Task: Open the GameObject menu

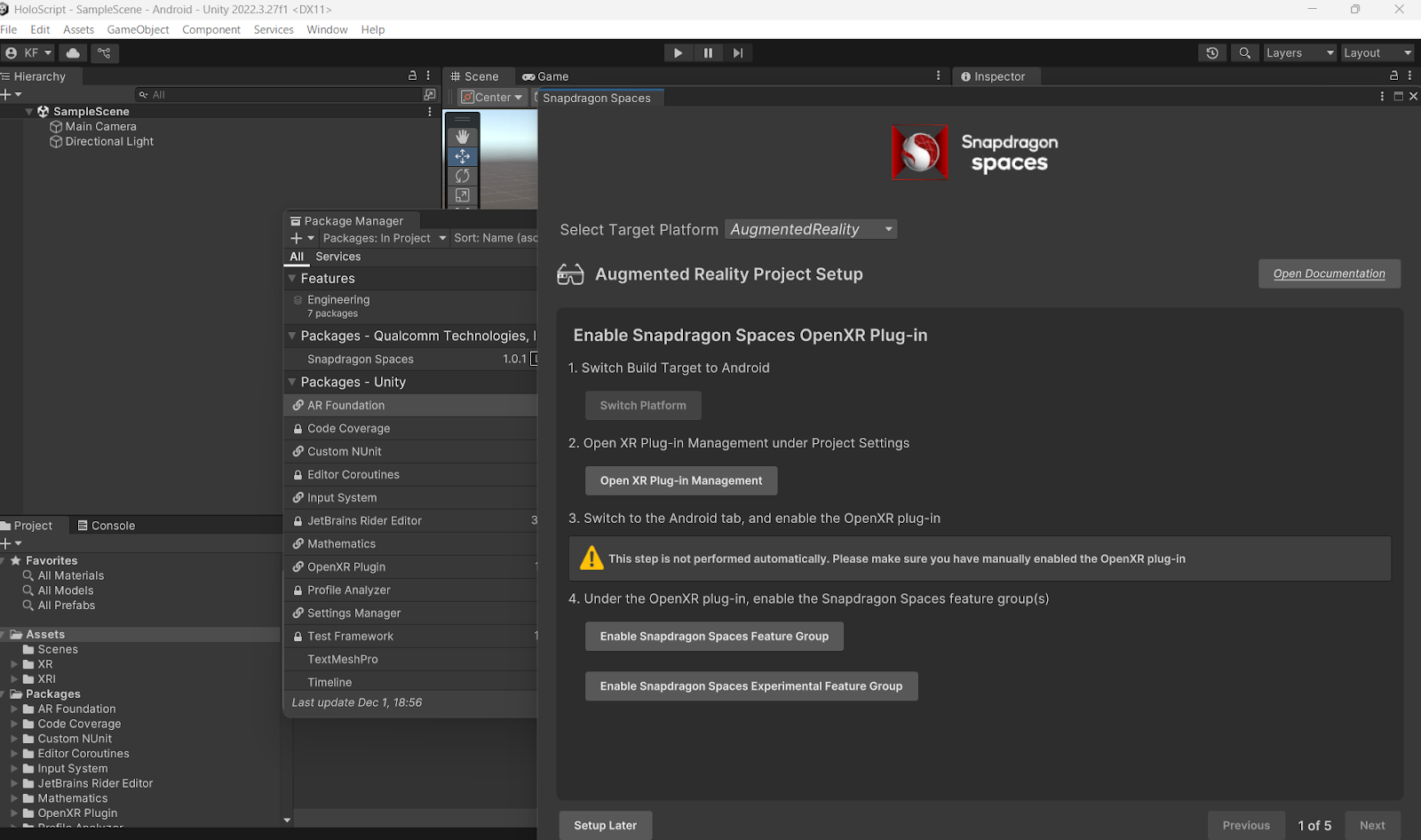Action: click(x=138, y=29)
